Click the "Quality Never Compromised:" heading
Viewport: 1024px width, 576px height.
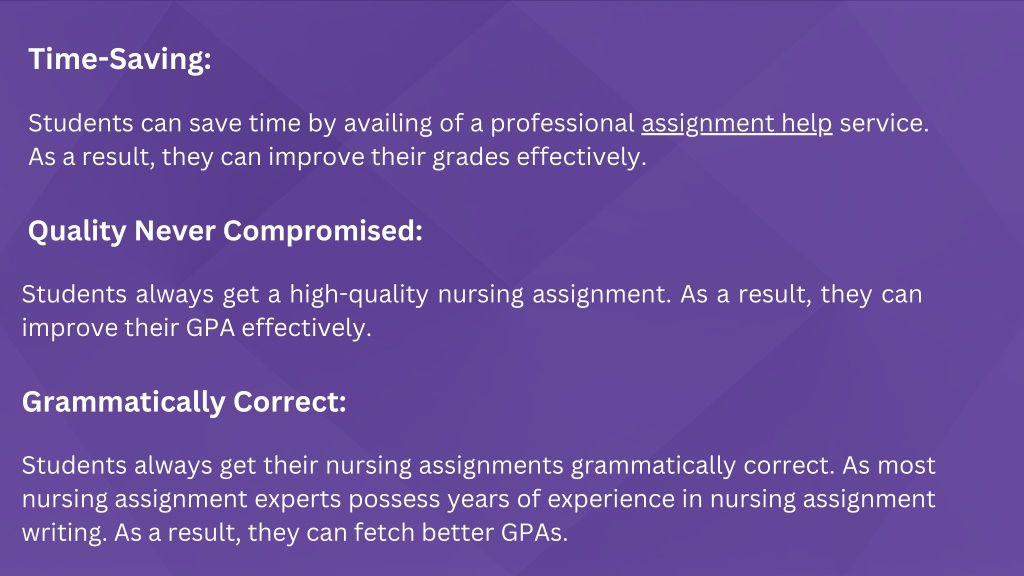tap(225, 231)
